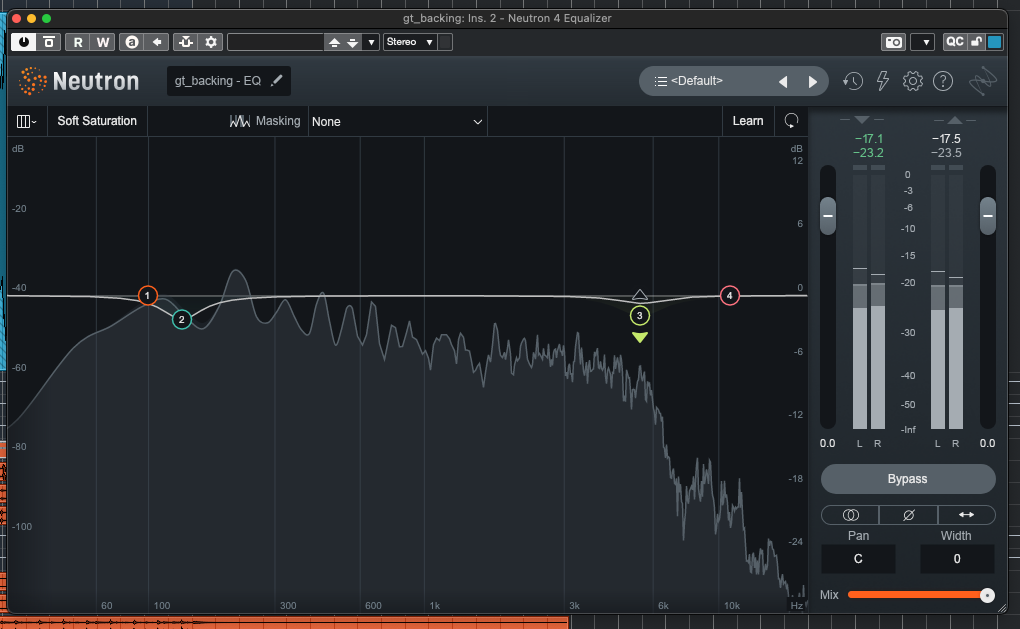Enable Read automation (R) button

(78, 42)
